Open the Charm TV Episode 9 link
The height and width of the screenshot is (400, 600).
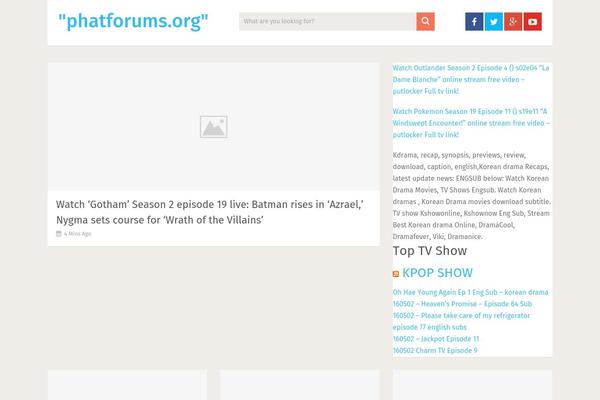pos(435,350)
